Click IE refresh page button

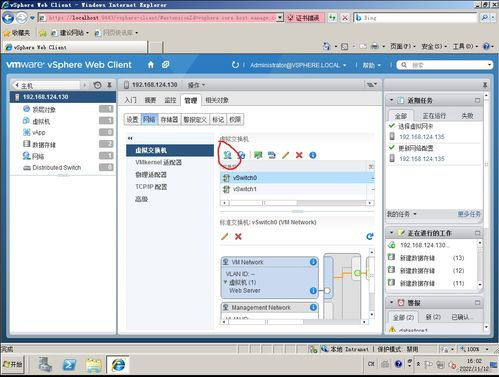(x=332, y=18)
